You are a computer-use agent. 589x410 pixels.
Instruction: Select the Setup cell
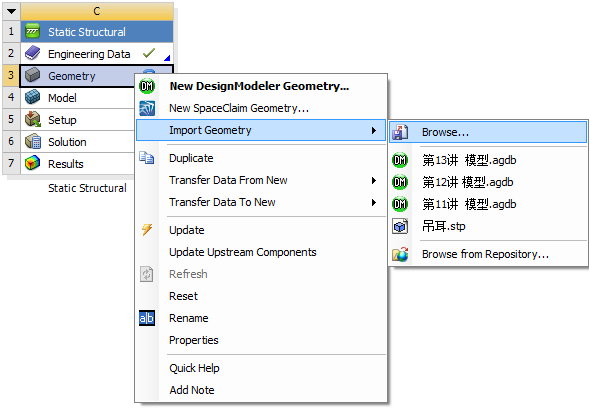coord(78,120)
